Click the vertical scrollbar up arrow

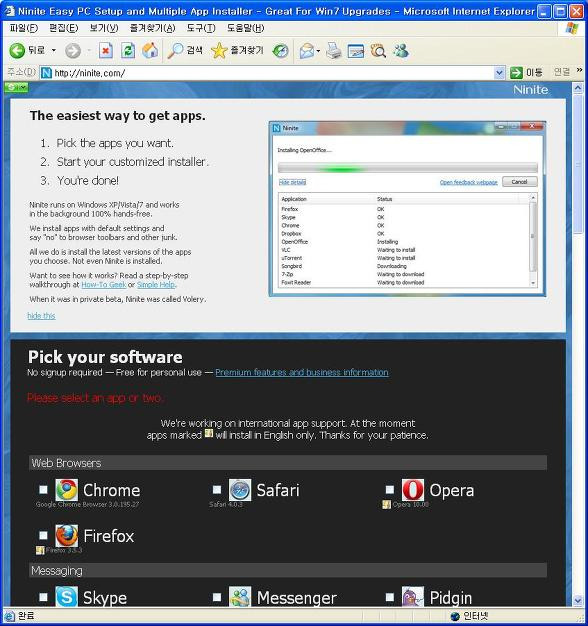tap(578, 88)
